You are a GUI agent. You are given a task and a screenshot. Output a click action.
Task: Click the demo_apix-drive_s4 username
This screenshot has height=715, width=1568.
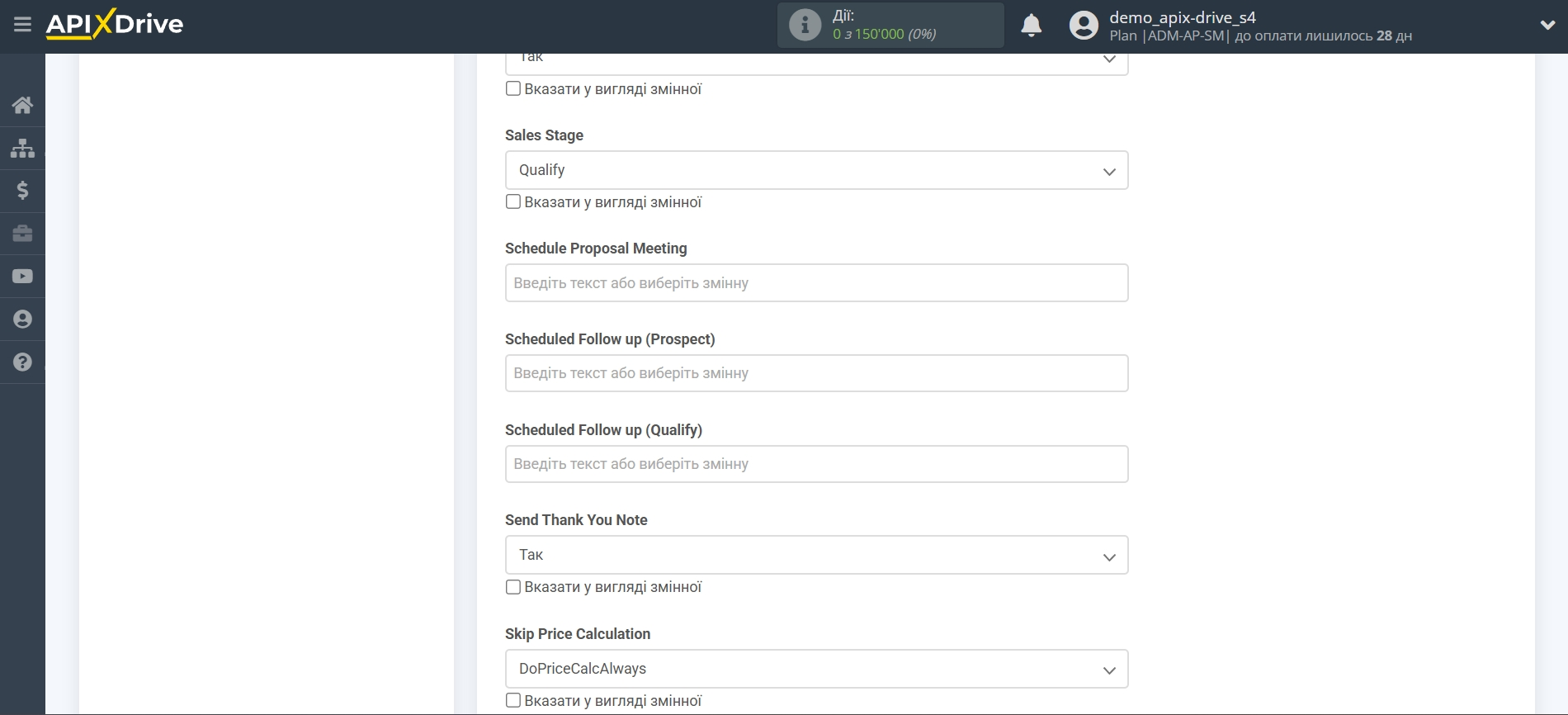(1182, 17)
